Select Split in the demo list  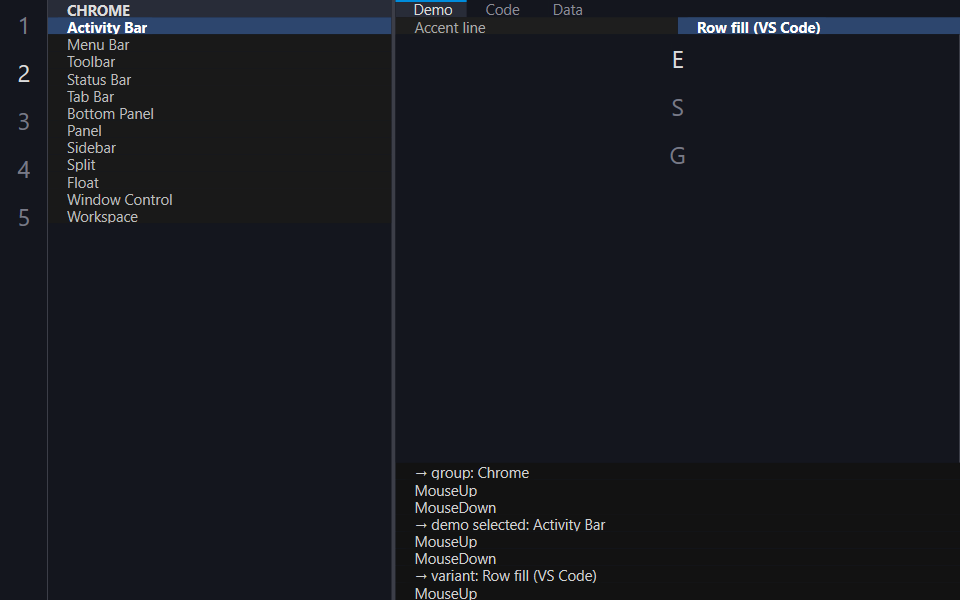(219, 165)
